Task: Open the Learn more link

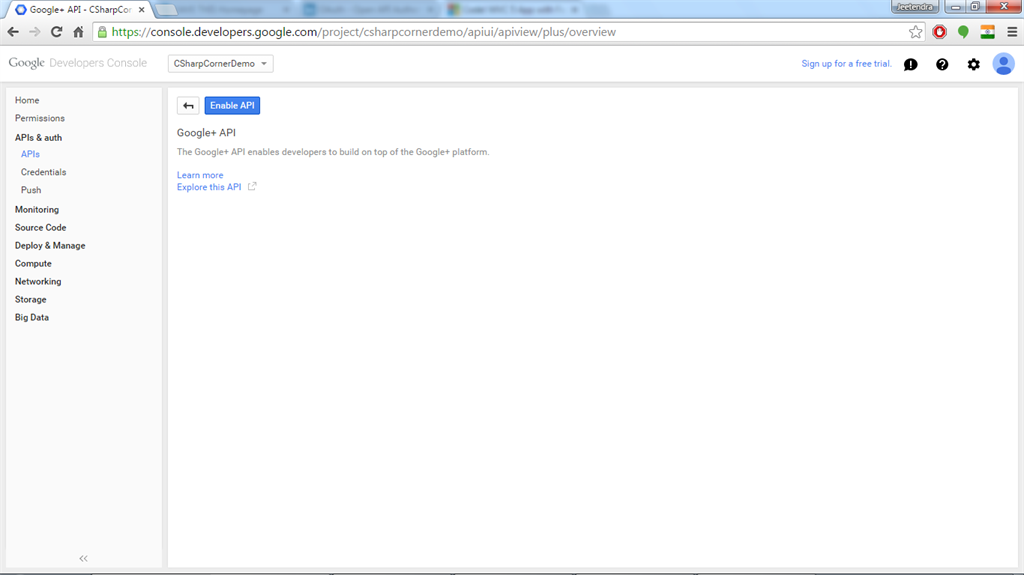Action: coord(200,175)
